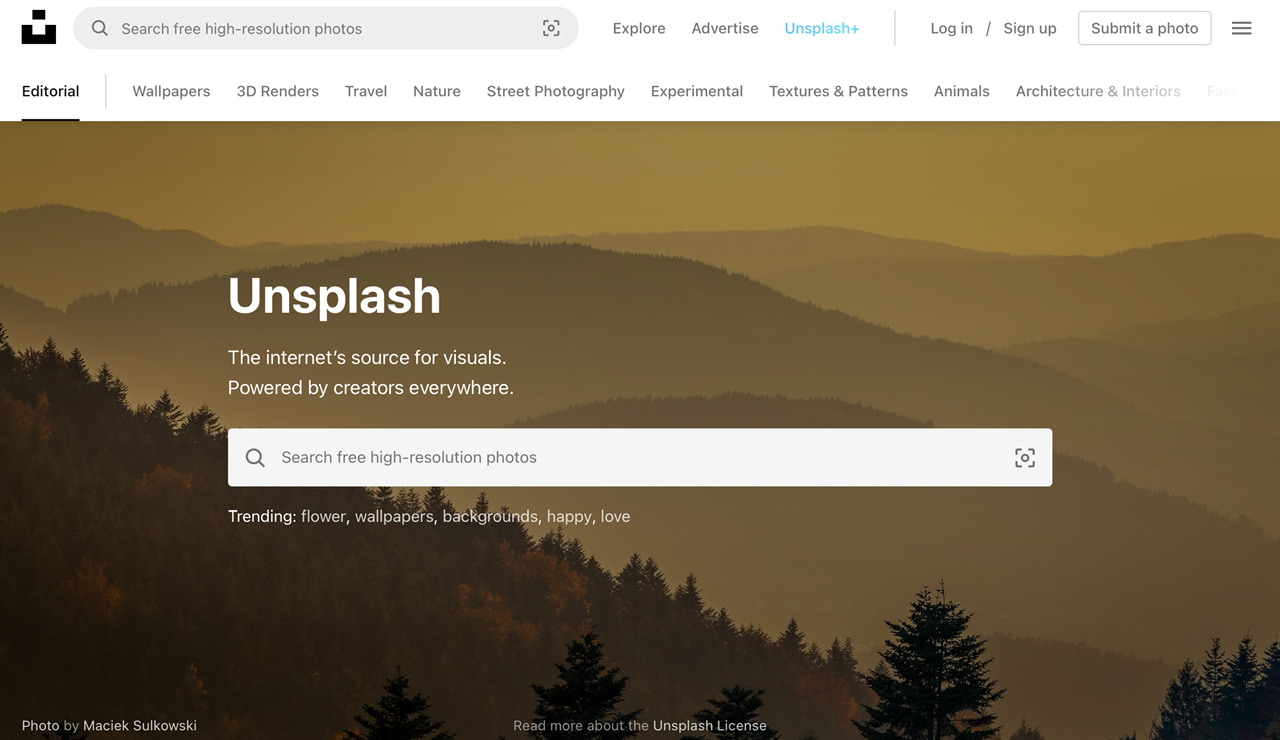Open the Textures & Patterns tab
The width and height of the screenshot is (1280, 740).
click(838, 91)
